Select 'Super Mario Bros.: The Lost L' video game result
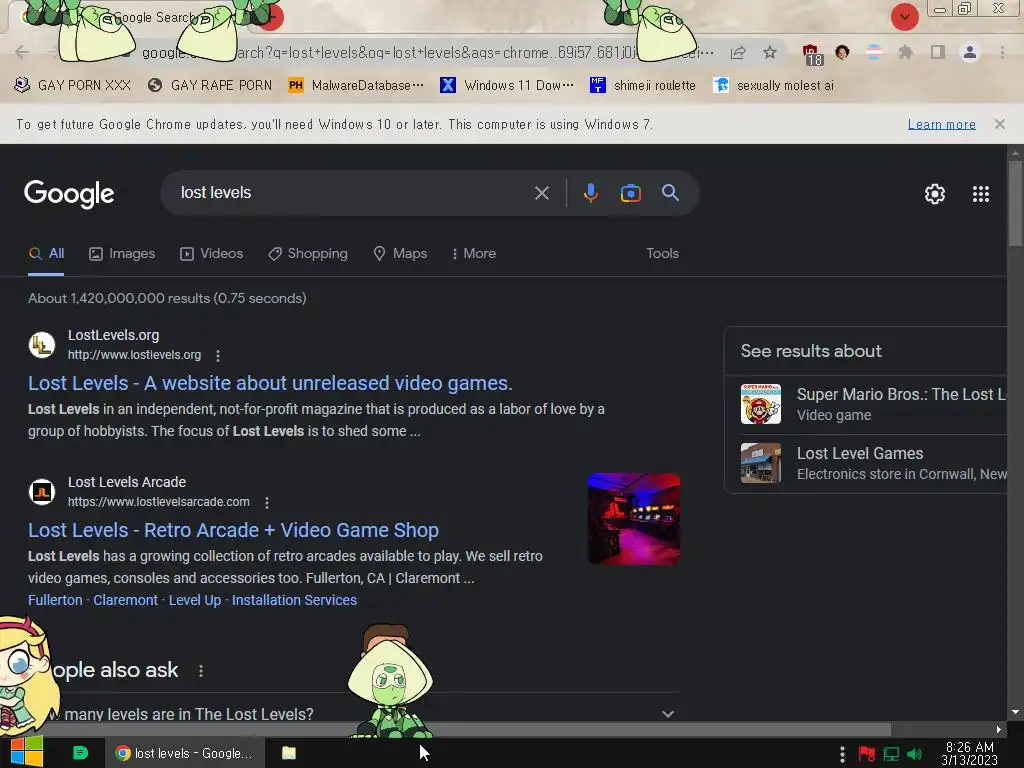Screen dimensions: 1024x768 874,404
